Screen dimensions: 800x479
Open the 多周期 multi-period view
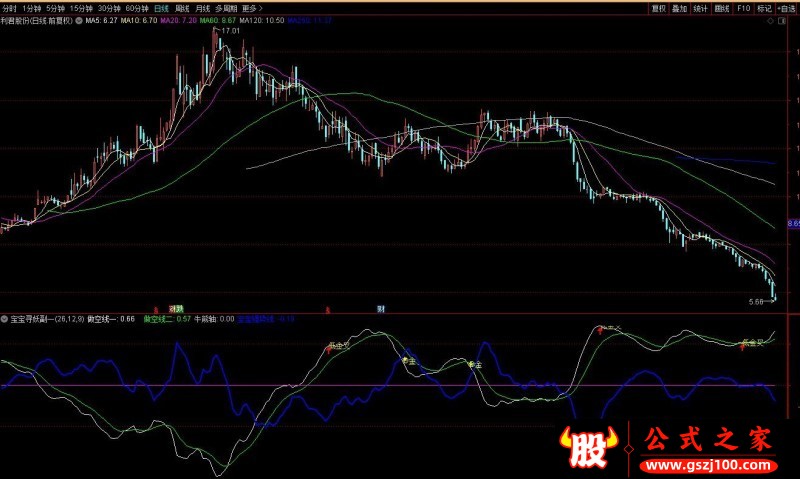click(226, 7)
